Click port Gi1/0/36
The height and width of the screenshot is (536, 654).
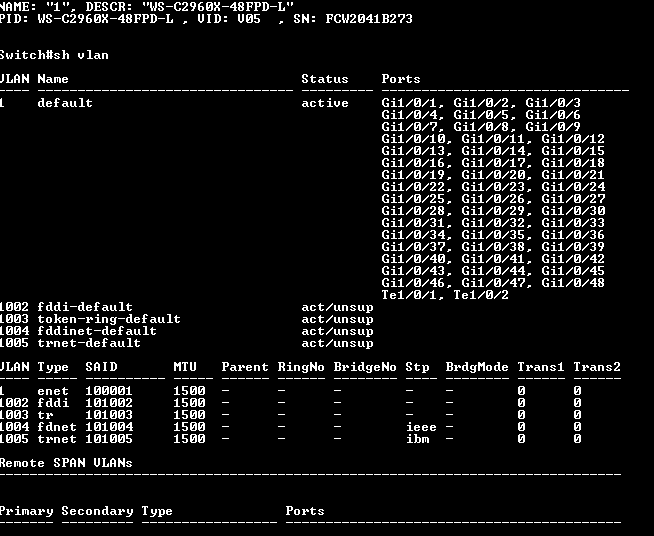(x=573, y=235)
